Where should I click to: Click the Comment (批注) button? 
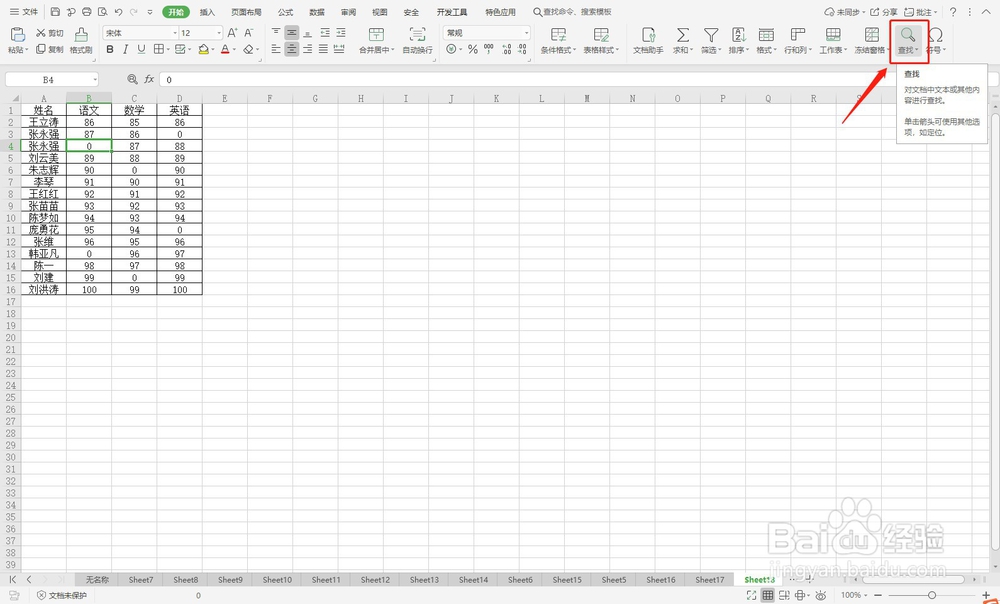(921, 12)
